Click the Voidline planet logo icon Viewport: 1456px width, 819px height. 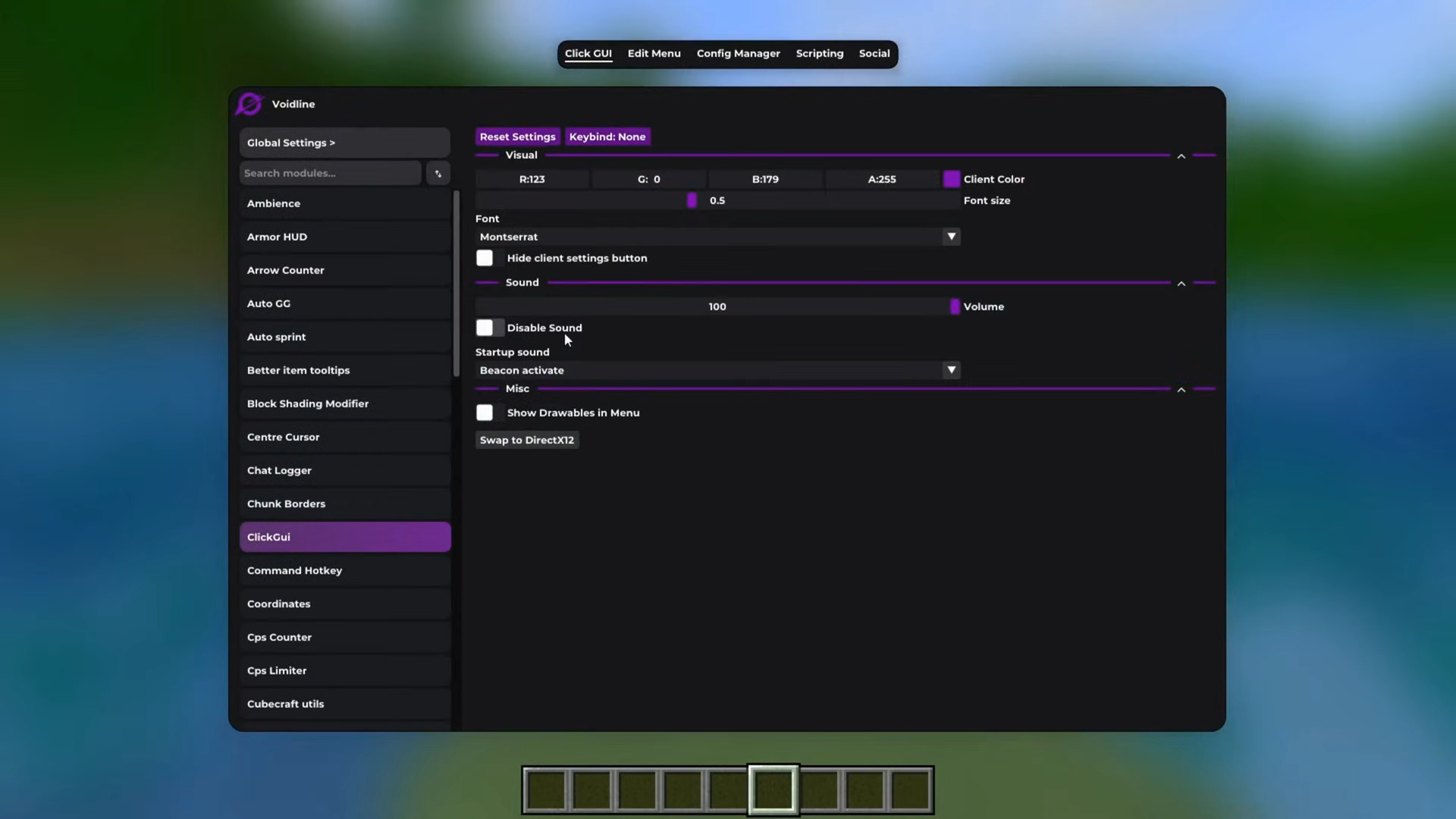[249, 104]
